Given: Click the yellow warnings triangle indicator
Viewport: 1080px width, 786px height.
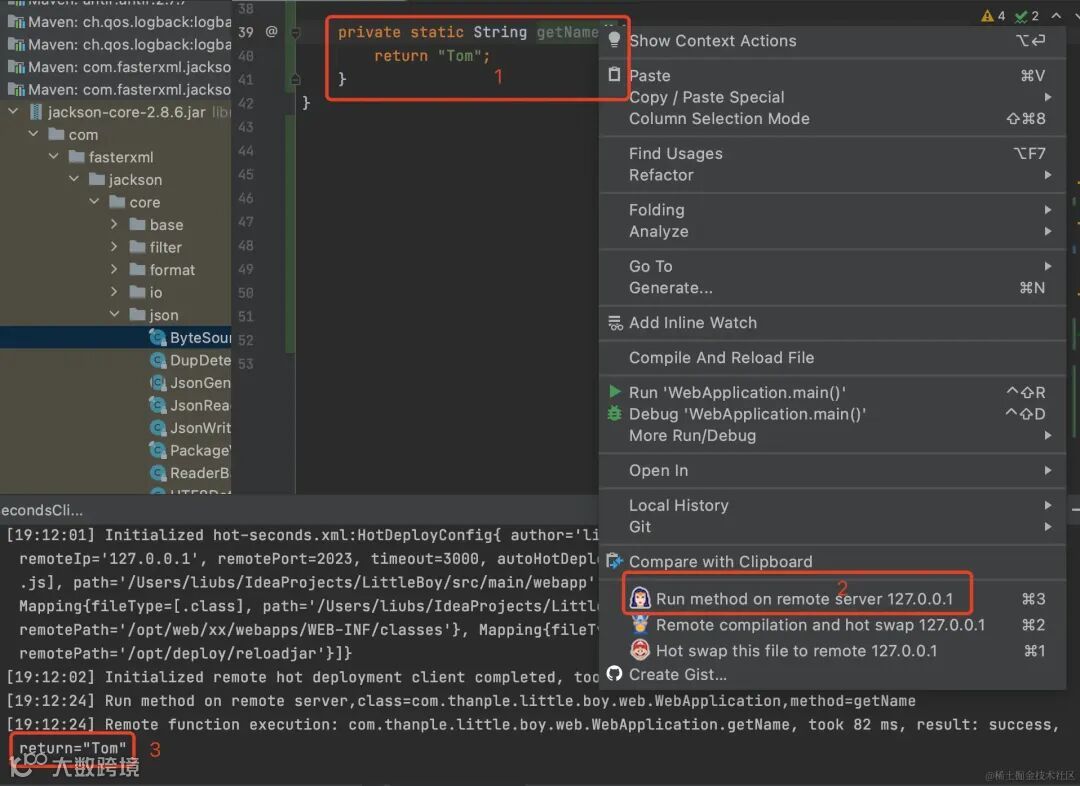Looking at the screenshot, I should coord(988,16).
